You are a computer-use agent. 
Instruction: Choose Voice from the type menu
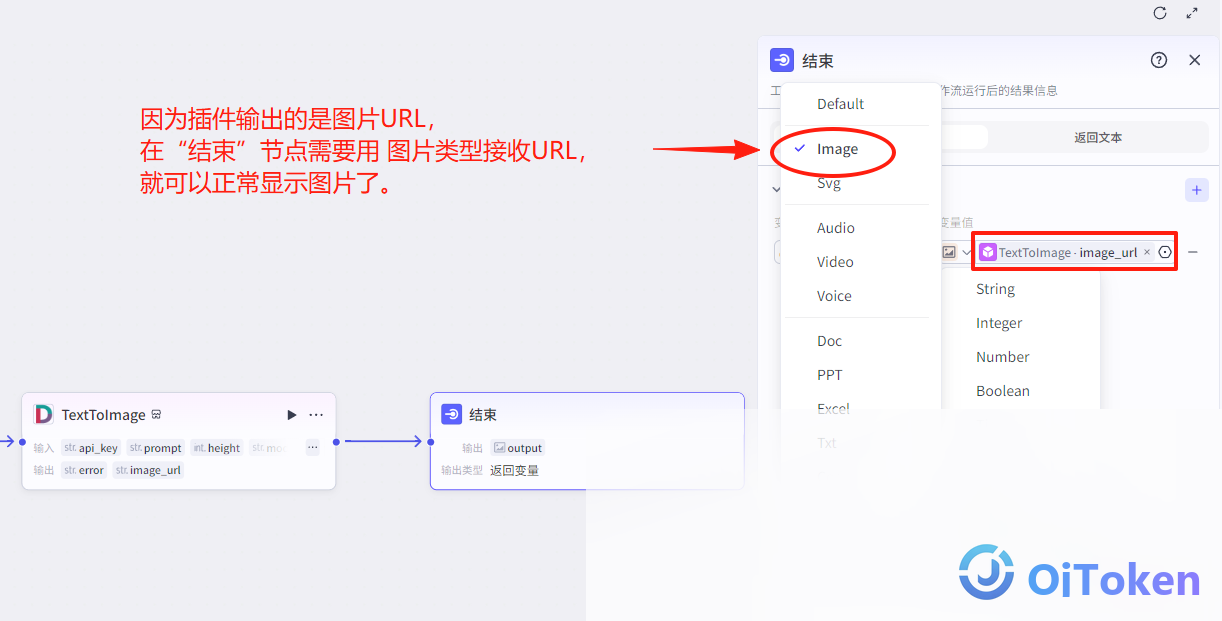tap(834, 296)
